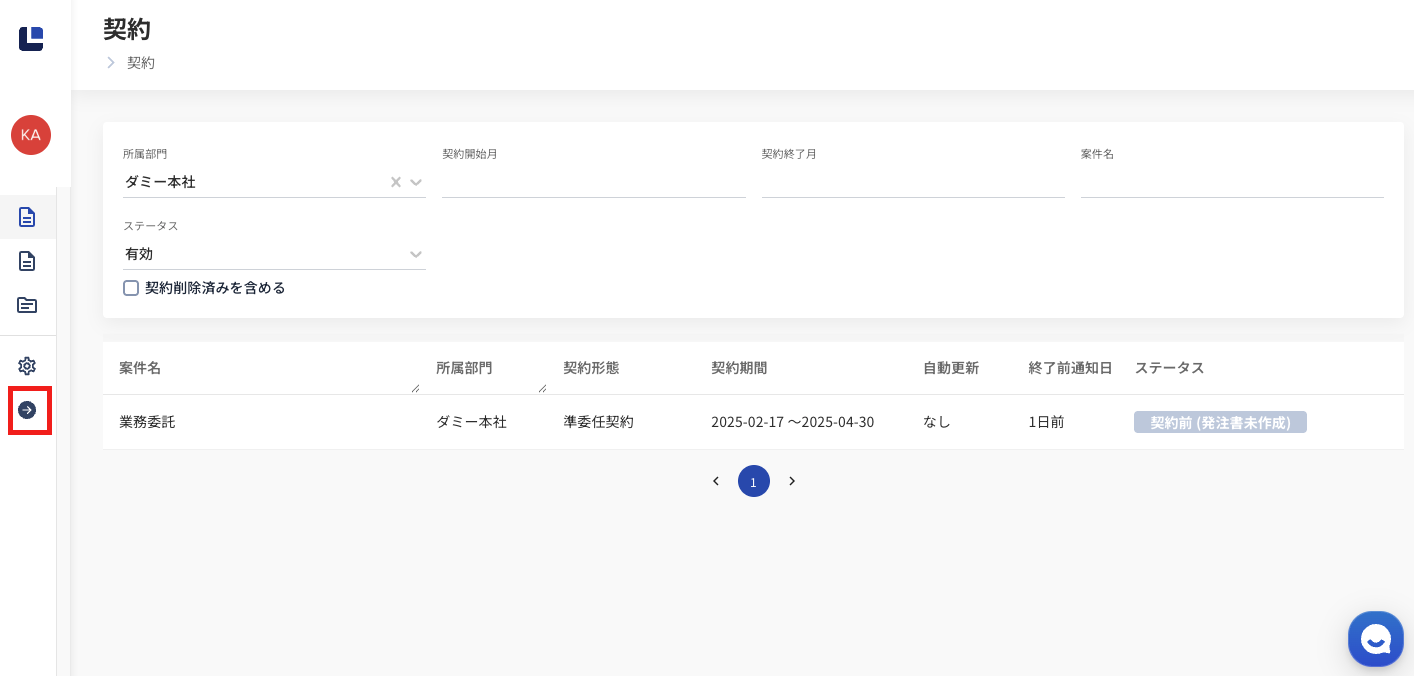The height and width of the screenshot is (676, 1414).
Task: Expand the 所属部門 dropdown chevron
Action: (416, 182)
